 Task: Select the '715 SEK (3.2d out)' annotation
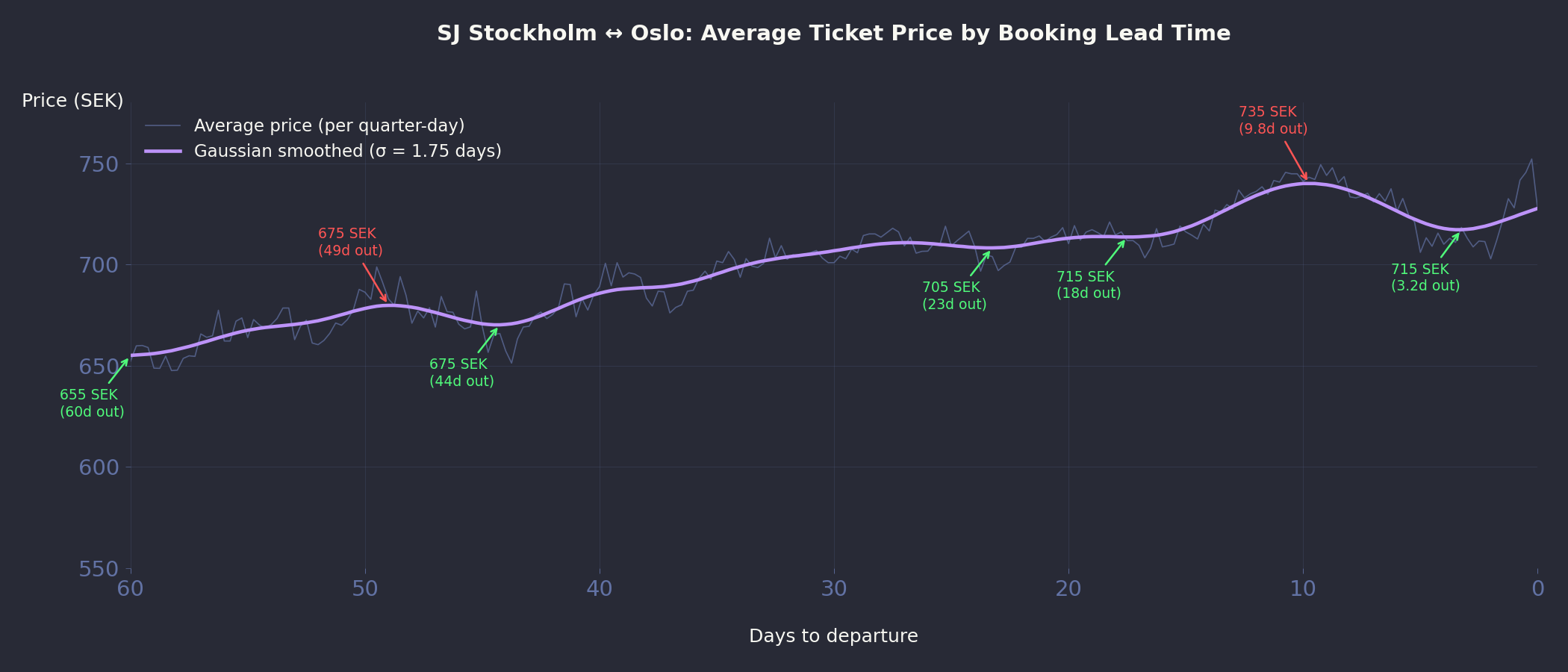1425,278
